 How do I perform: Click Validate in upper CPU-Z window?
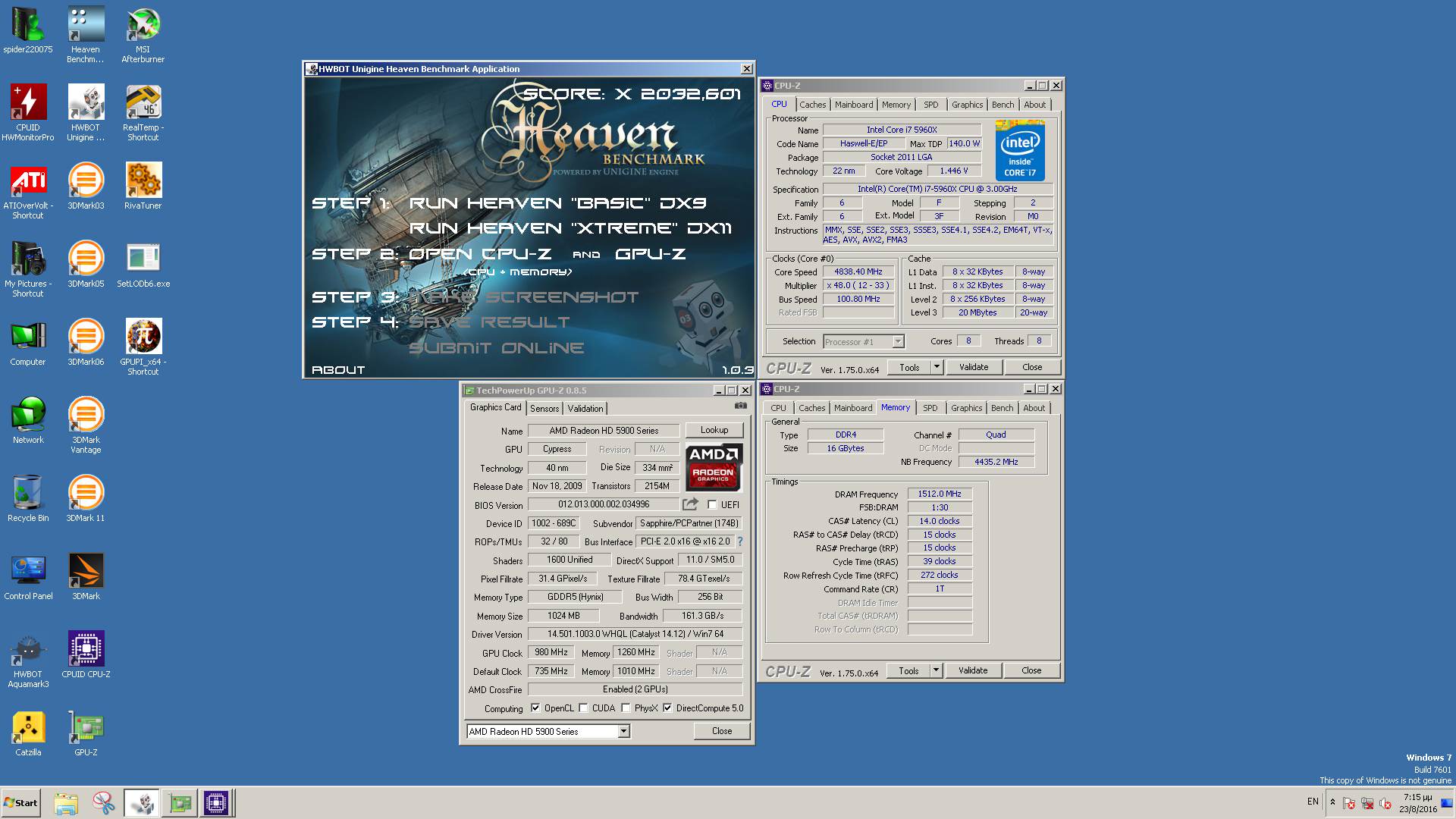point(974,367)
